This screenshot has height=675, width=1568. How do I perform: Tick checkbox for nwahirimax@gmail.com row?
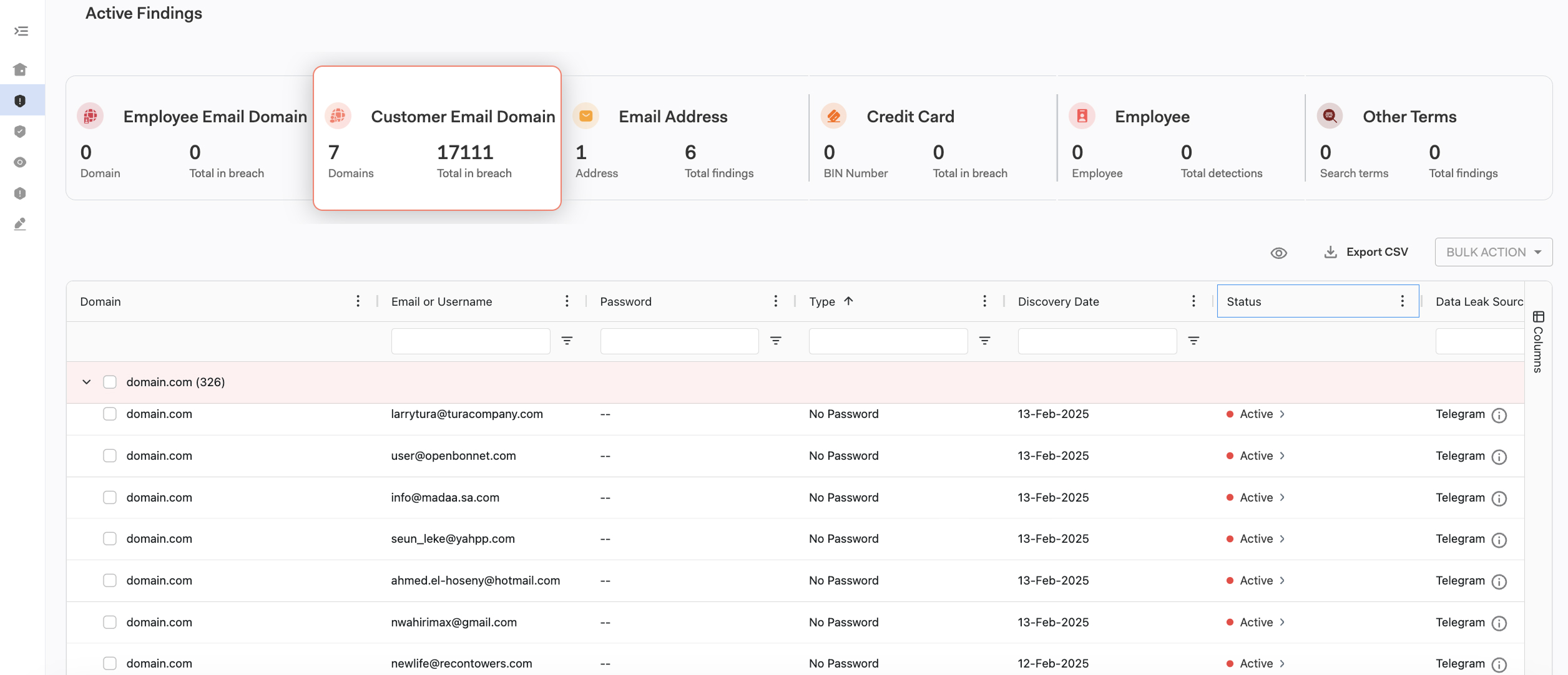click(110, 622)
